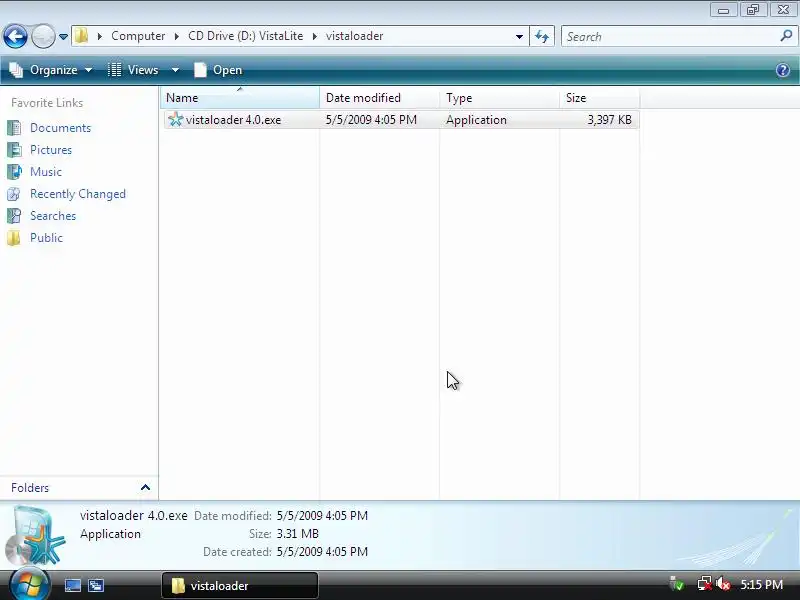Click the magnifying glass search icon
The height and width of the screenshot is (600, 800).
tap(786, 36)
